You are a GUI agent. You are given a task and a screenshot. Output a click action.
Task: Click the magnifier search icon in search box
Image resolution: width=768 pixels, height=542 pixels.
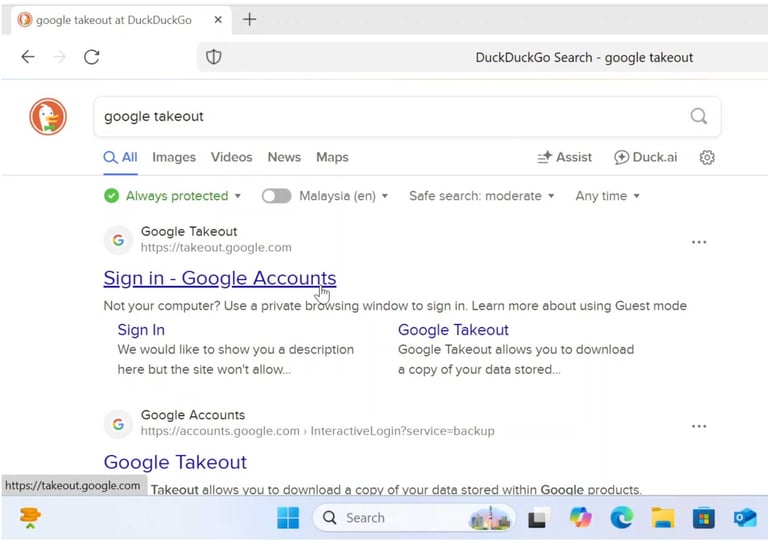[x=698, y=117]
